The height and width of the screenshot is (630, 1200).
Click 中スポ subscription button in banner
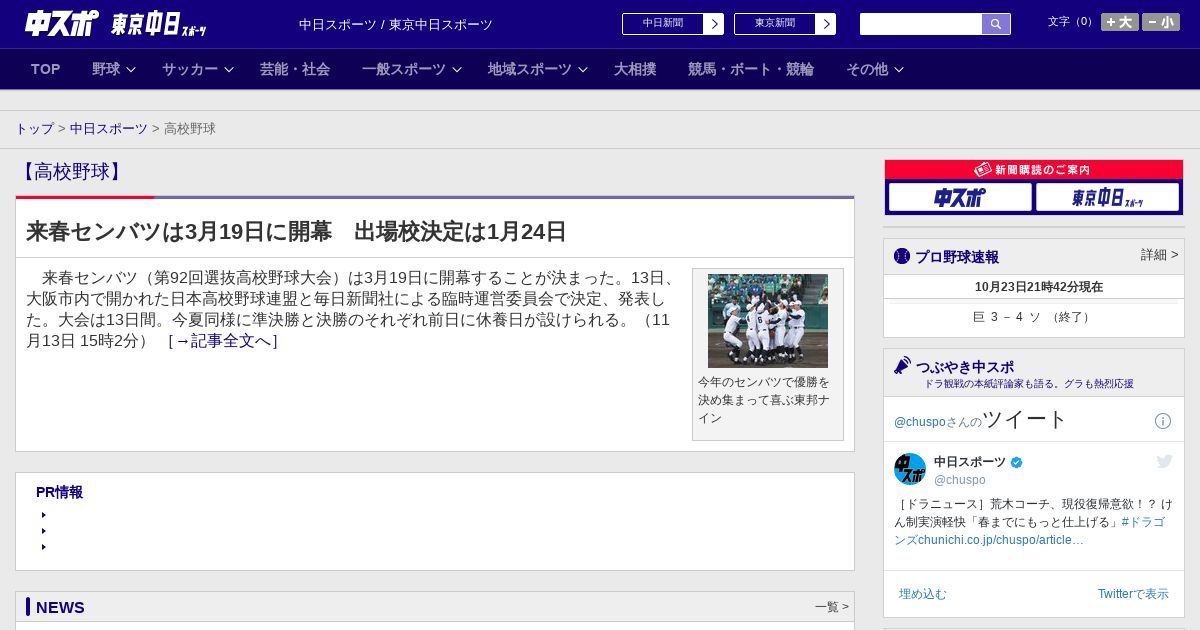pyautogui.click(x=960, y=197)
